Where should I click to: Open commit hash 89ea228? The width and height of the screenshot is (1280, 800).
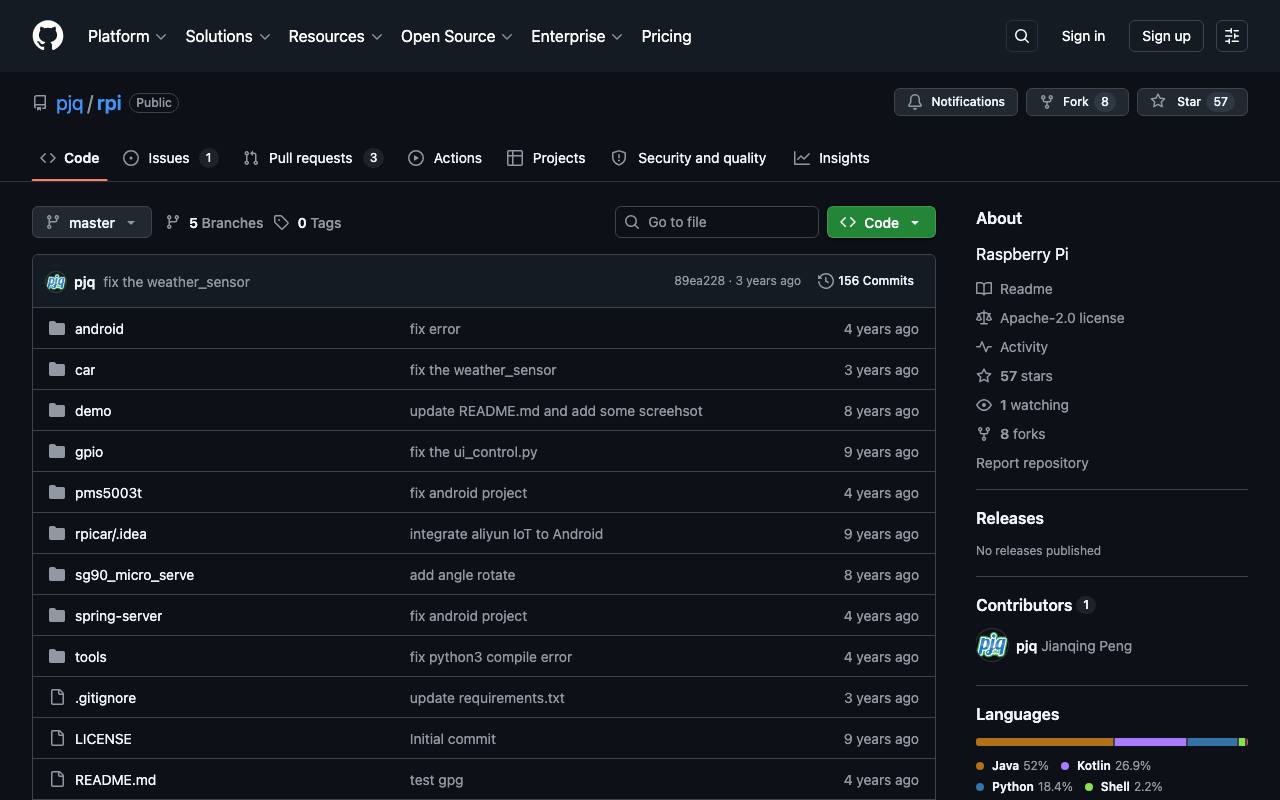tap(699, 281)
